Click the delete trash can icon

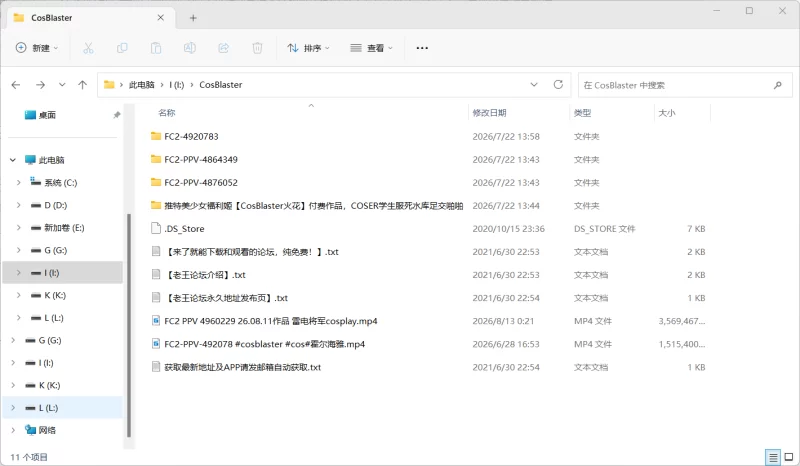[x=257, y=48]
